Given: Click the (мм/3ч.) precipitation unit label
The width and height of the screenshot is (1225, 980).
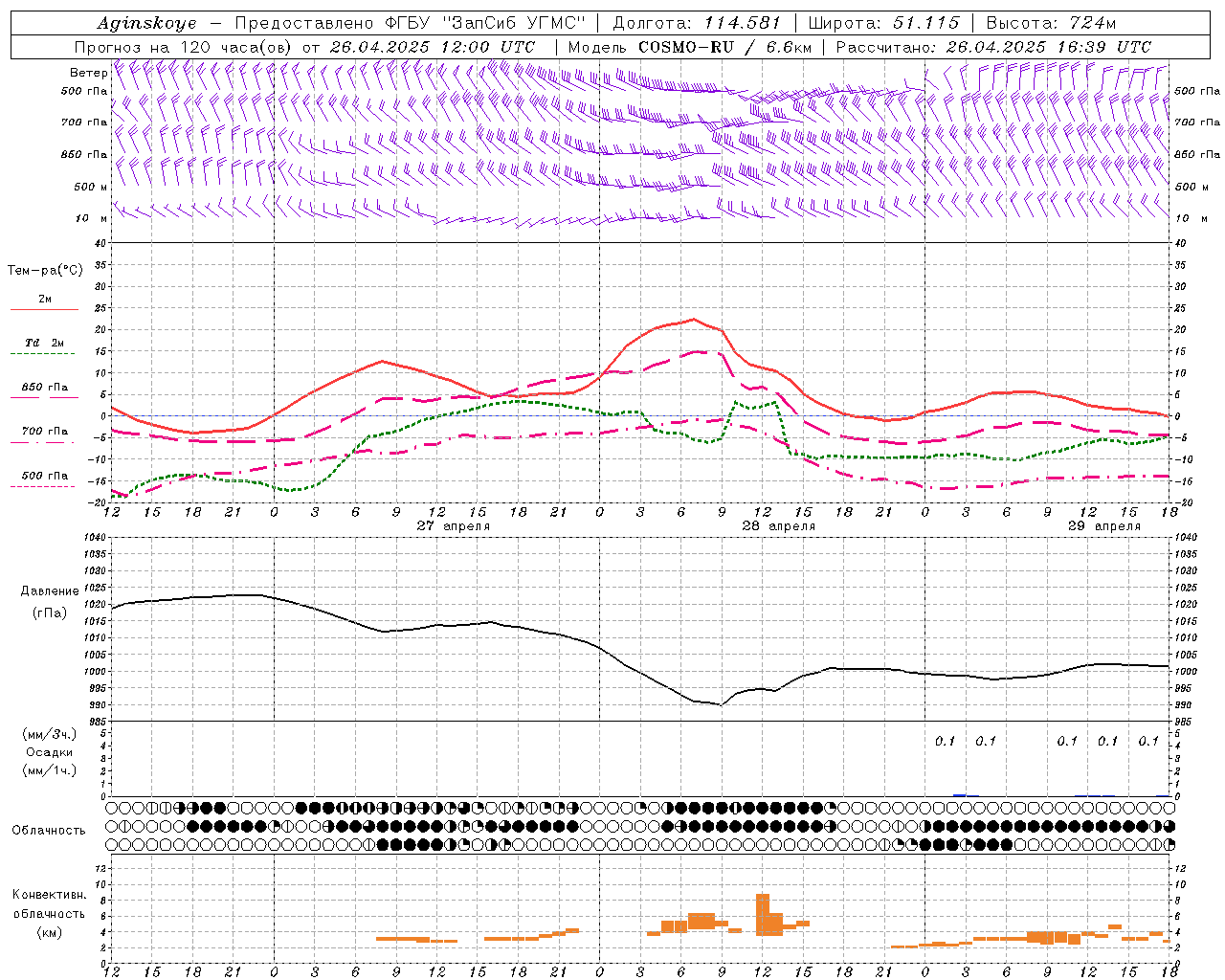Looking at the screenshot, I should (x=49, y=734).
